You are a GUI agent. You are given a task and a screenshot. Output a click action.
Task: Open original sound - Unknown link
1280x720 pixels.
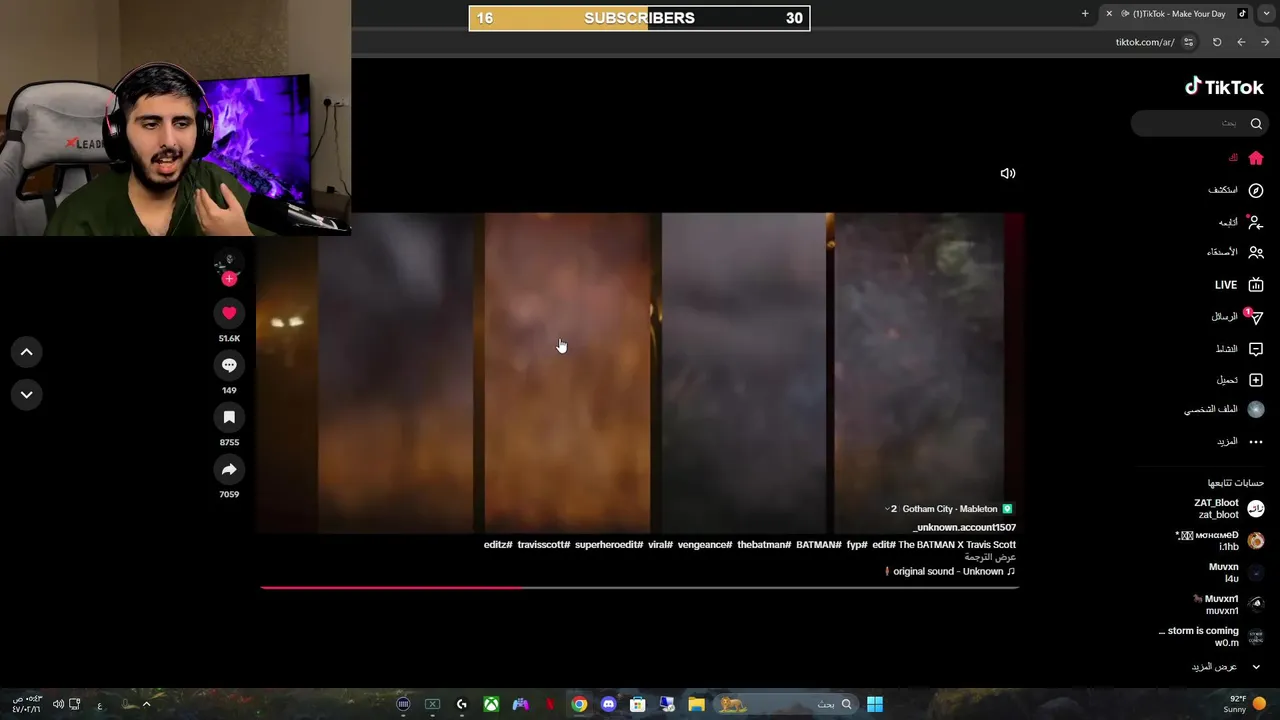click(x=949, y=571)
